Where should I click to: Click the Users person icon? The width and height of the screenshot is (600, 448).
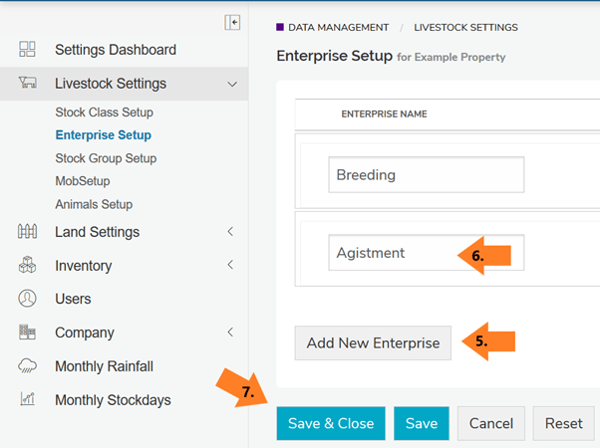pyautogui.click(x=28, y=299)
